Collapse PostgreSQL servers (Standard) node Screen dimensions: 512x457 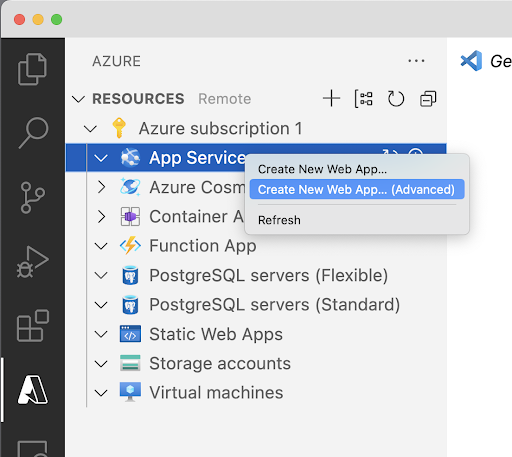tap(101, 305)
